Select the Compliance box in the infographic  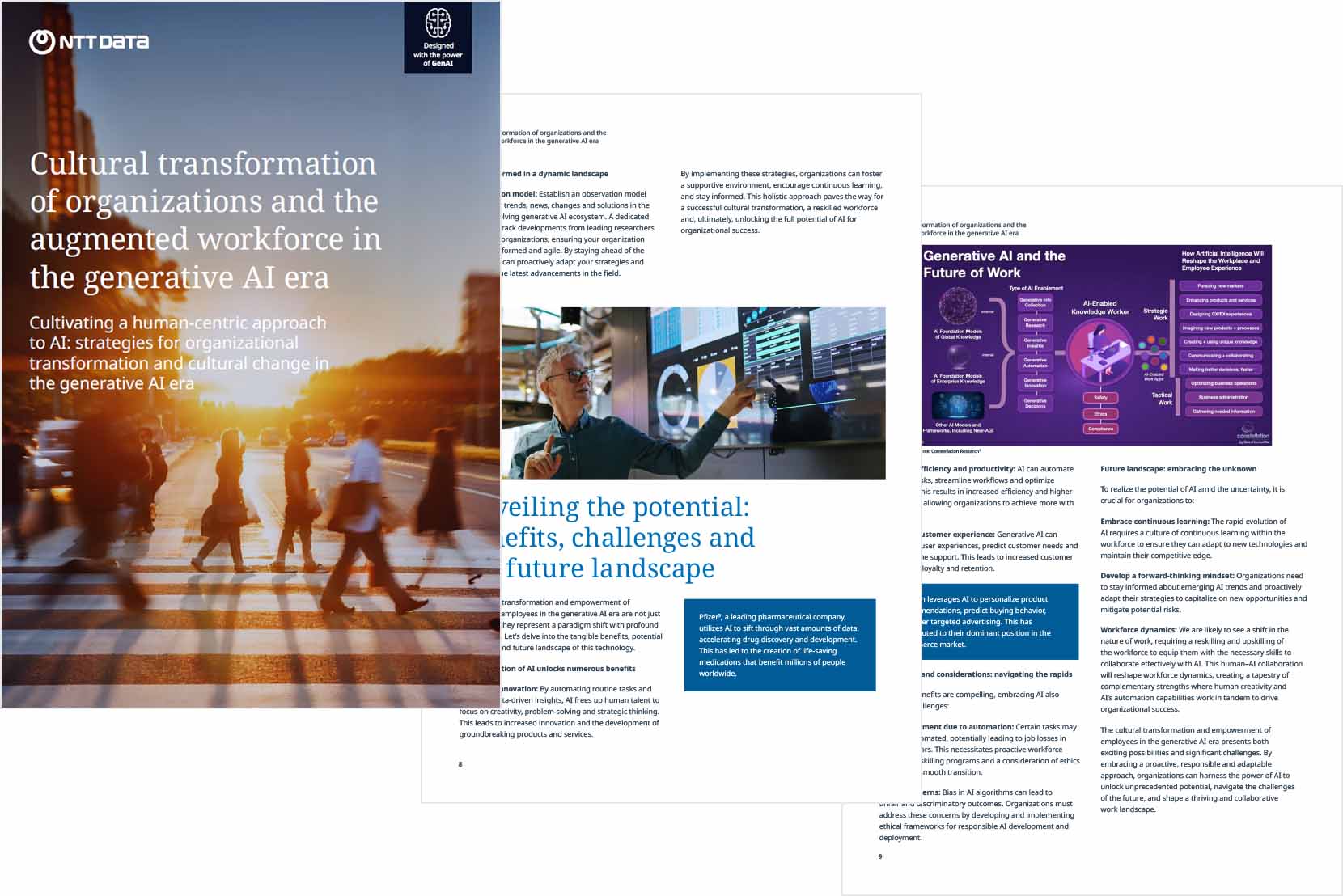pyautogui.click(x=1100, y=429)
